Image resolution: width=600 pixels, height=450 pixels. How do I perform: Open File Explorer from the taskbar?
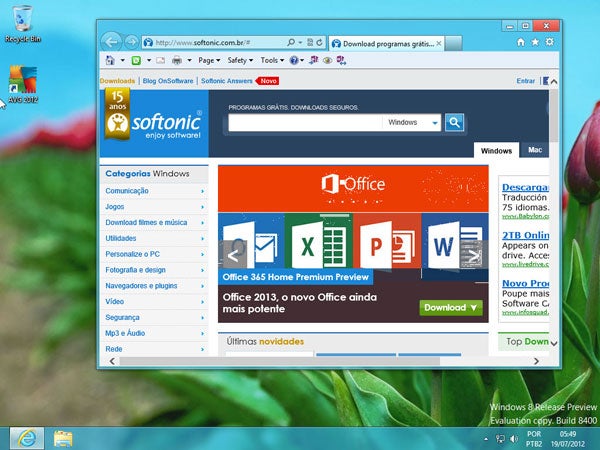(63, 437)
